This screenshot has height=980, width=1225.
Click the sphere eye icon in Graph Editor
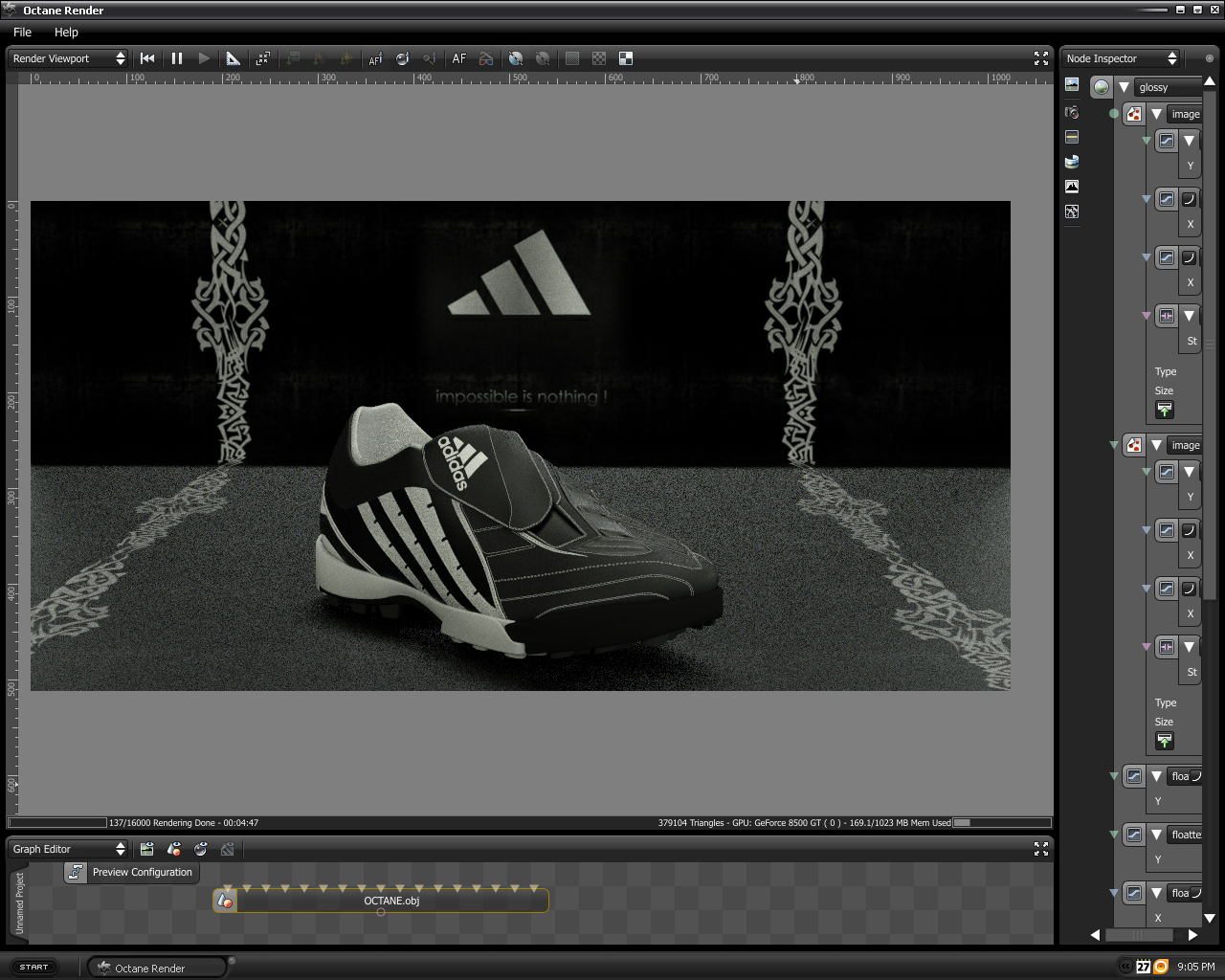200,849
